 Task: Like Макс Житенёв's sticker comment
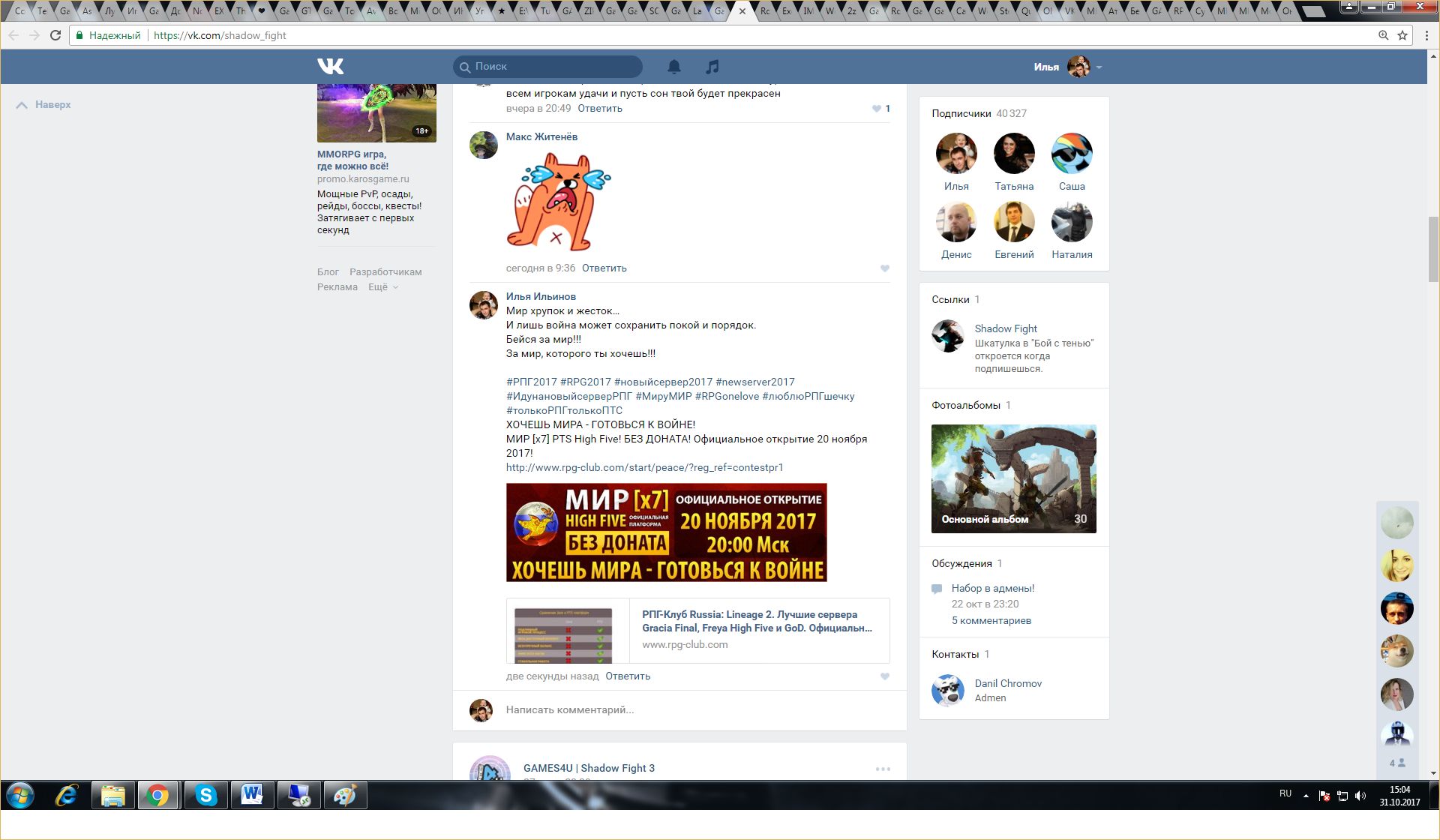[x=885, y=268]
